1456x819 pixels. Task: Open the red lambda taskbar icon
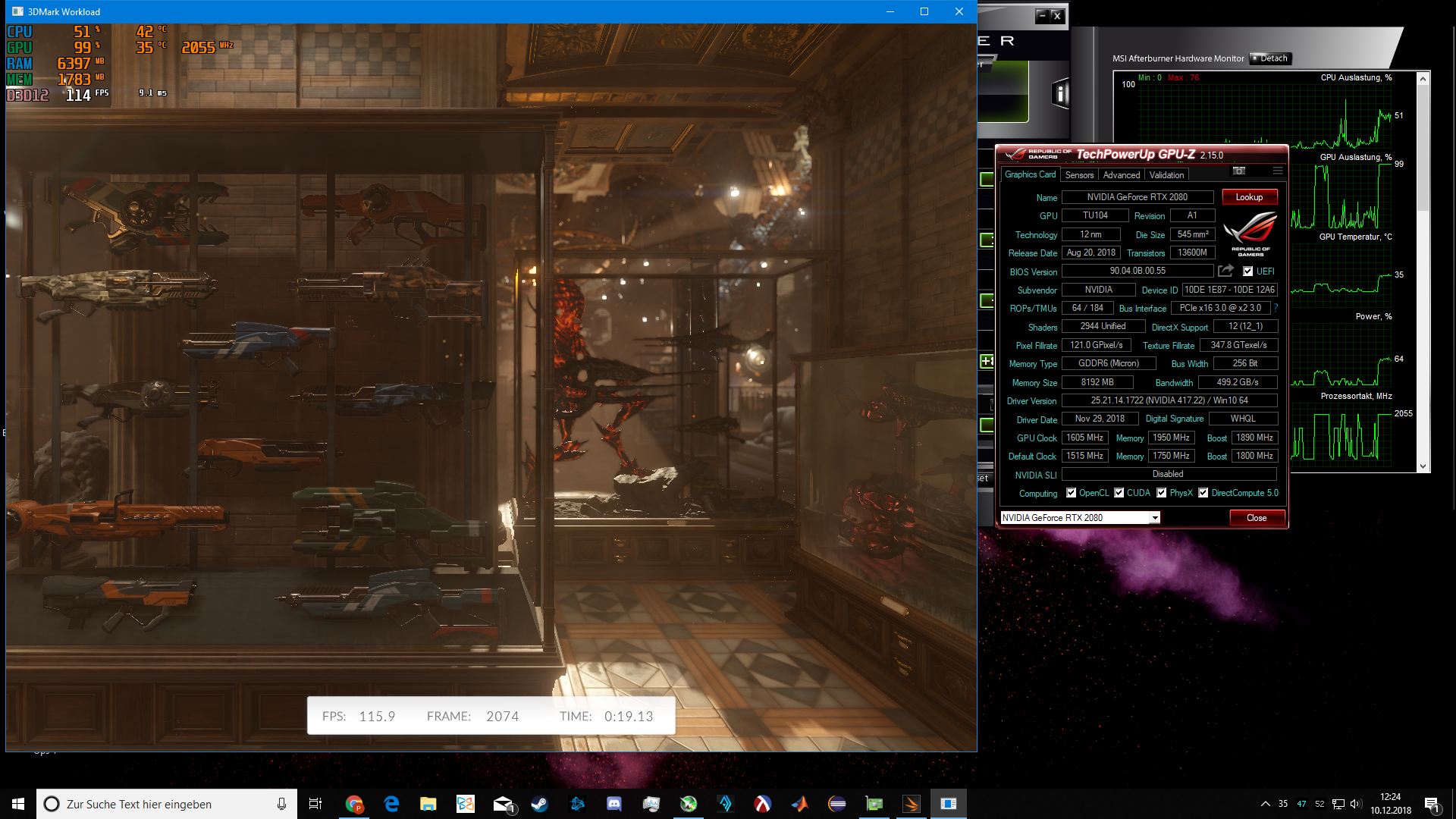tap(763, 804)
